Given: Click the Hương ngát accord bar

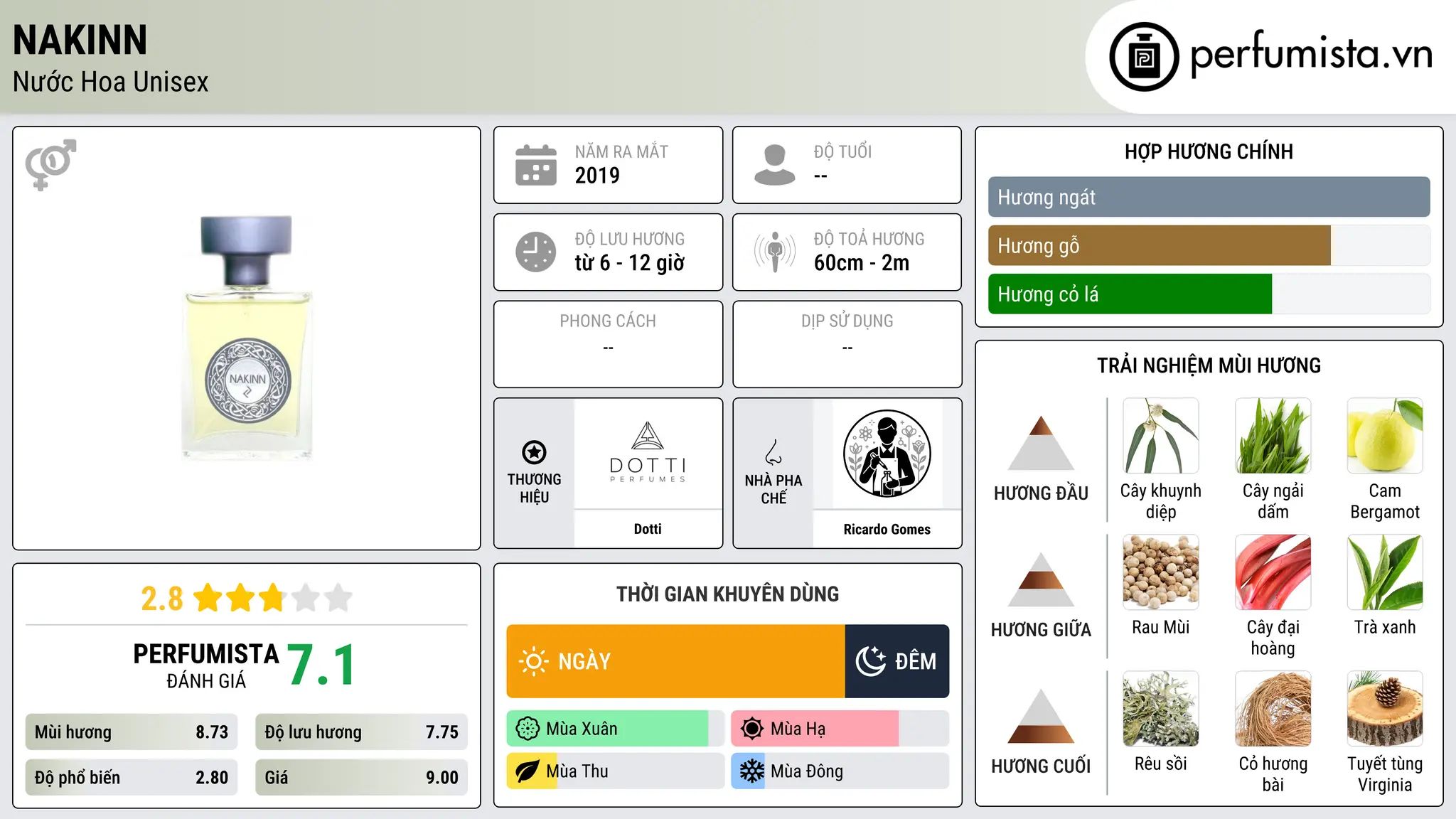Looking at the screenshot, I should point(1209,197).
